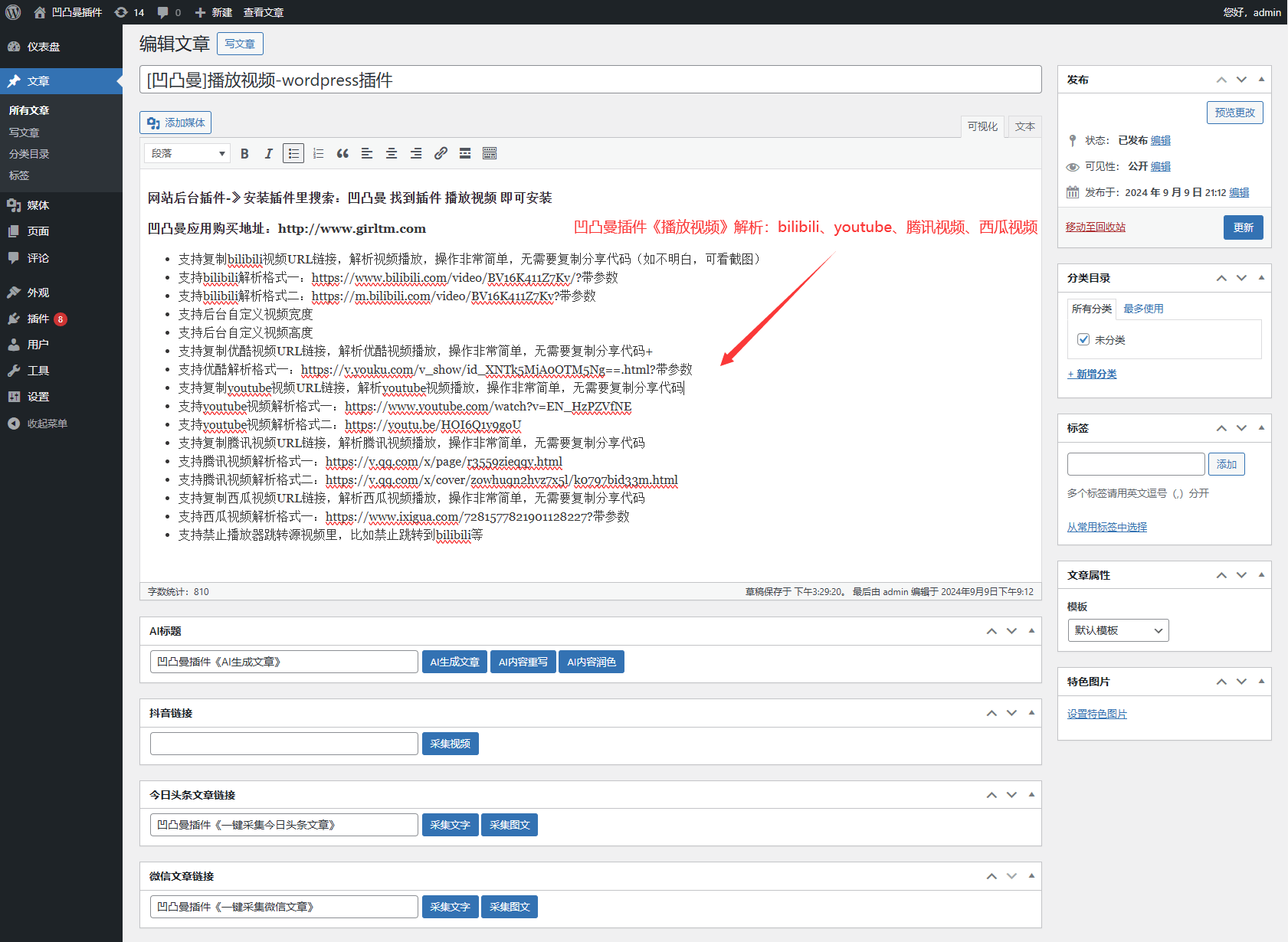The width and height of the screenshot is (1288, 942).
Task: Insert or edit a link
Action: point(441,154)
